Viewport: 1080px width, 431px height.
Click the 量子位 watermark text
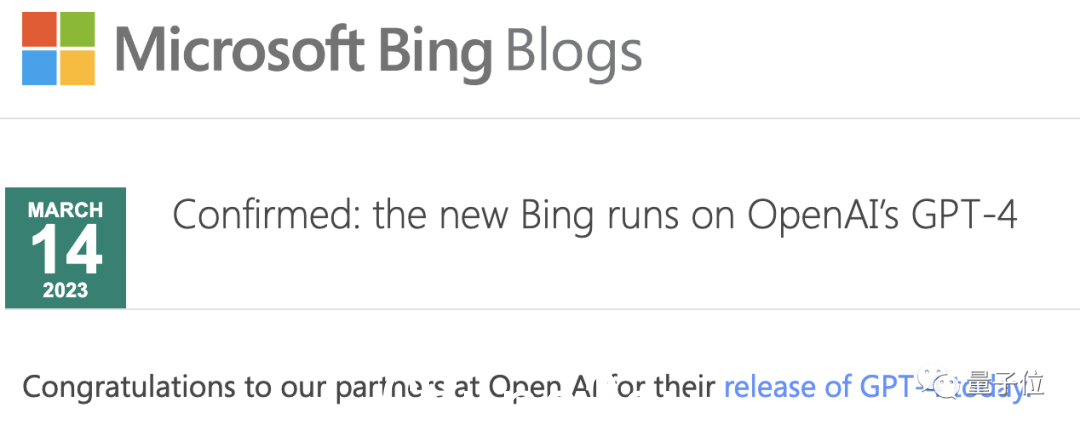[1005, 383]
